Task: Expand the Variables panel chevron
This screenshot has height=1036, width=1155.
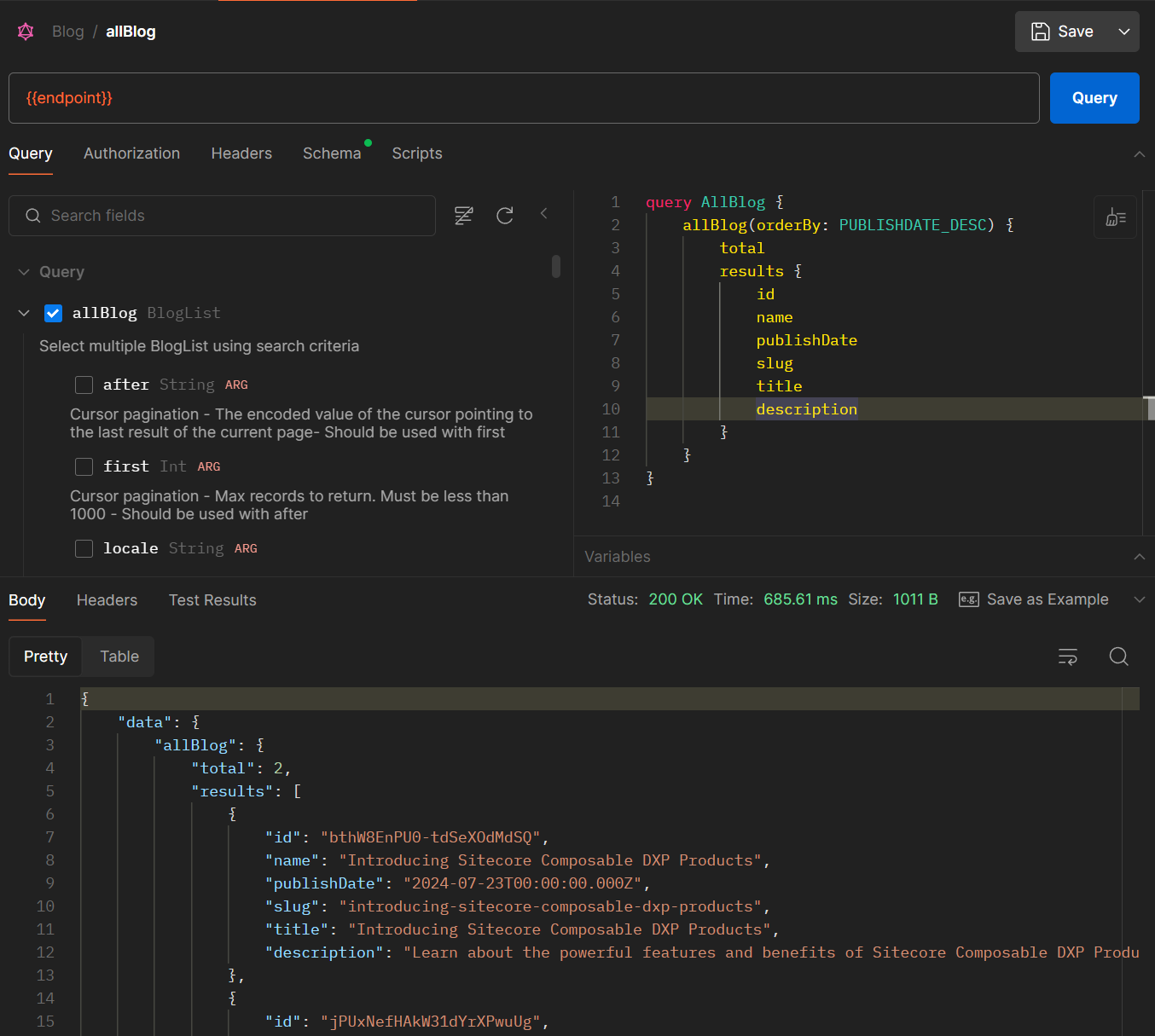Action: click(1140, 557)
